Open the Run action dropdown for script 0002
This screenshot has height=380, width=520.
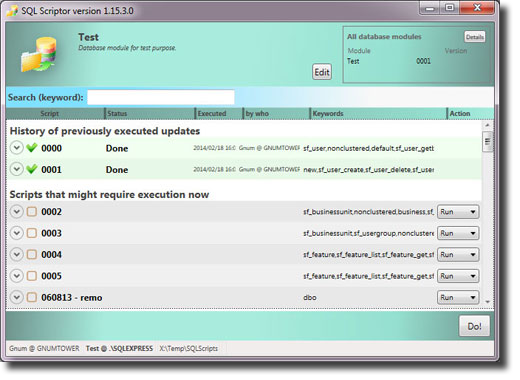click(458, 212)
